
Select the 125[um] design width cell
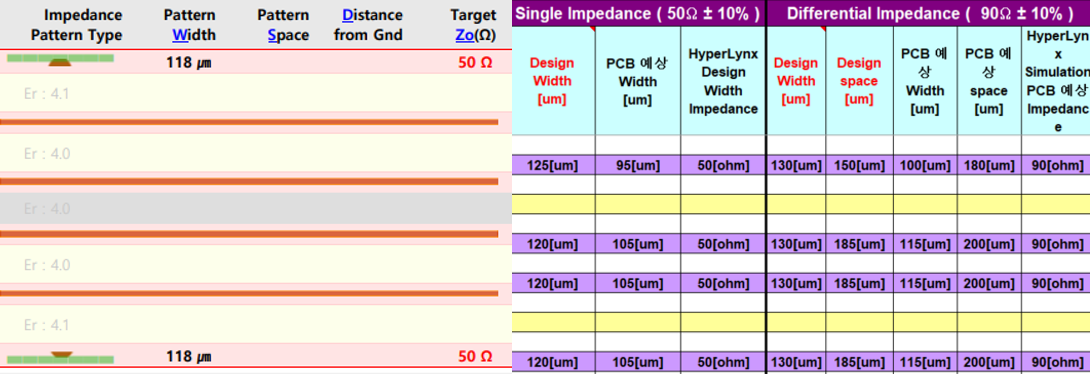pyautogui.click(x=553, y=165)
